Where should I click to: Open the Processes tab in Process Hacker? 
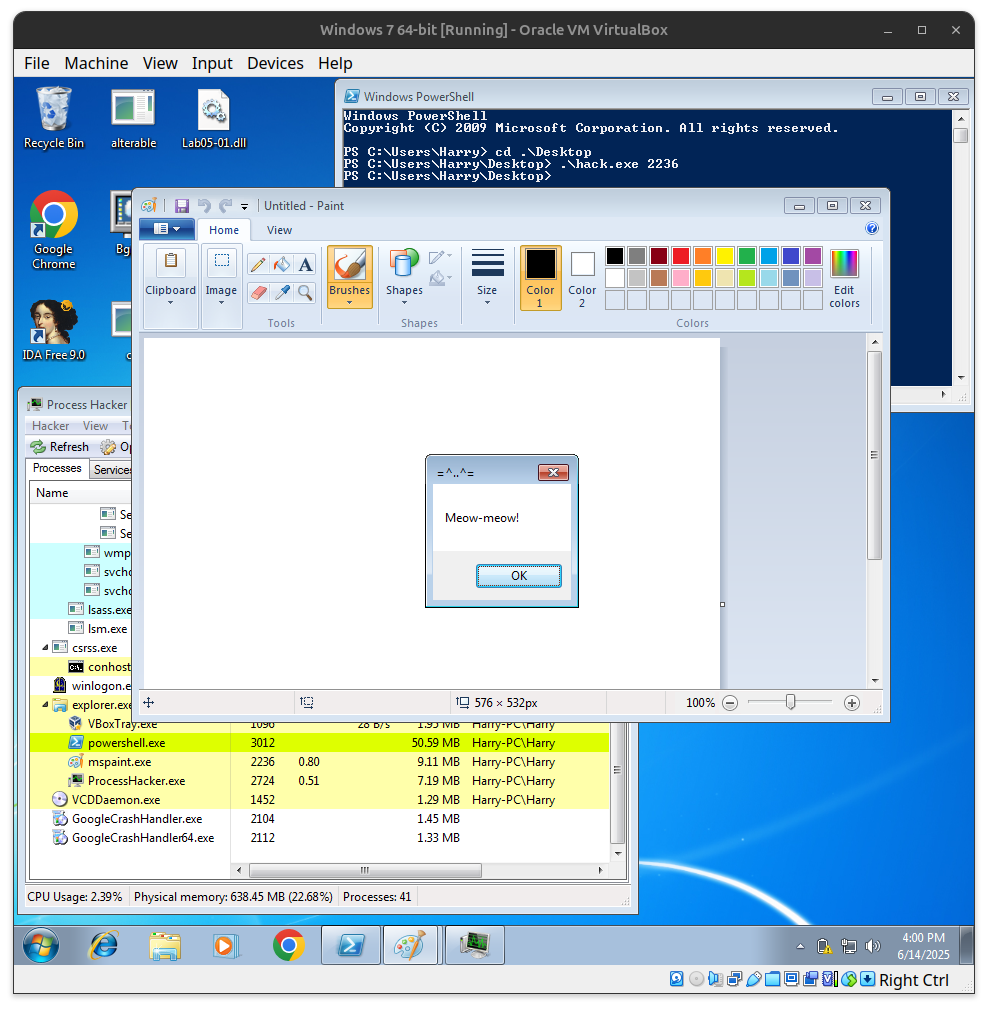tap(57, 468)
